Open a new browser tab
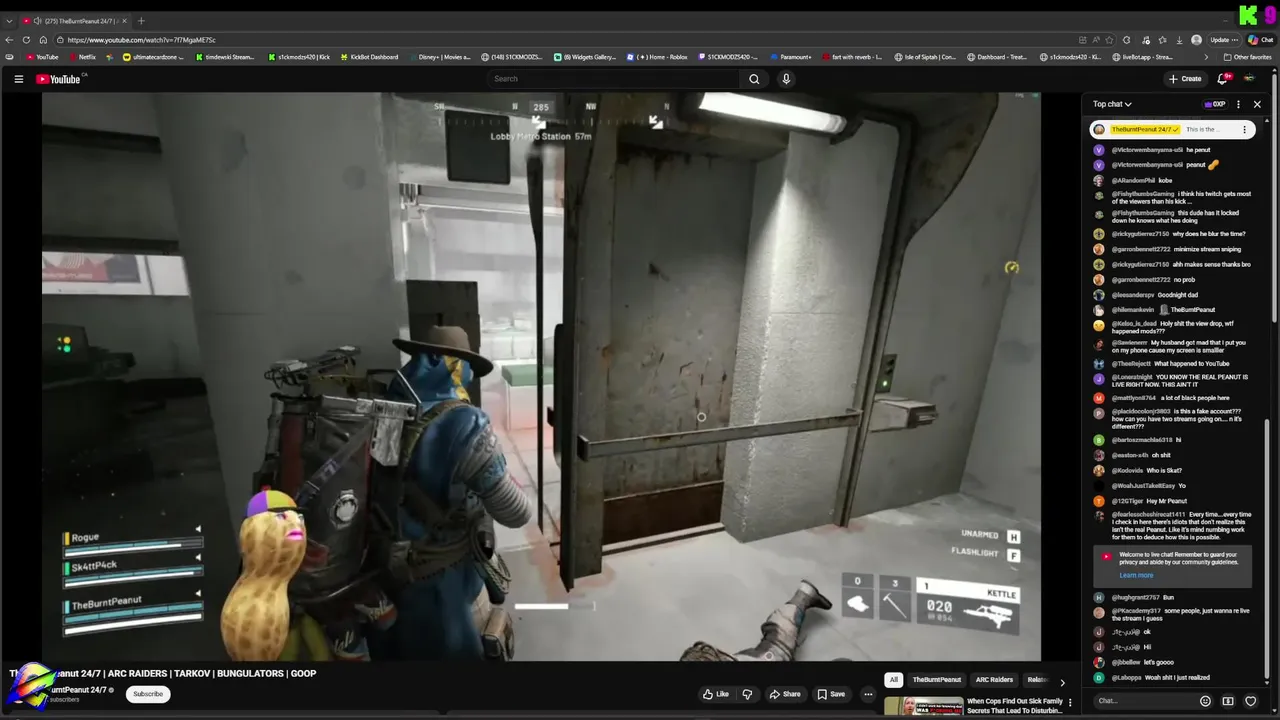1280x720 pixels. 141,21
